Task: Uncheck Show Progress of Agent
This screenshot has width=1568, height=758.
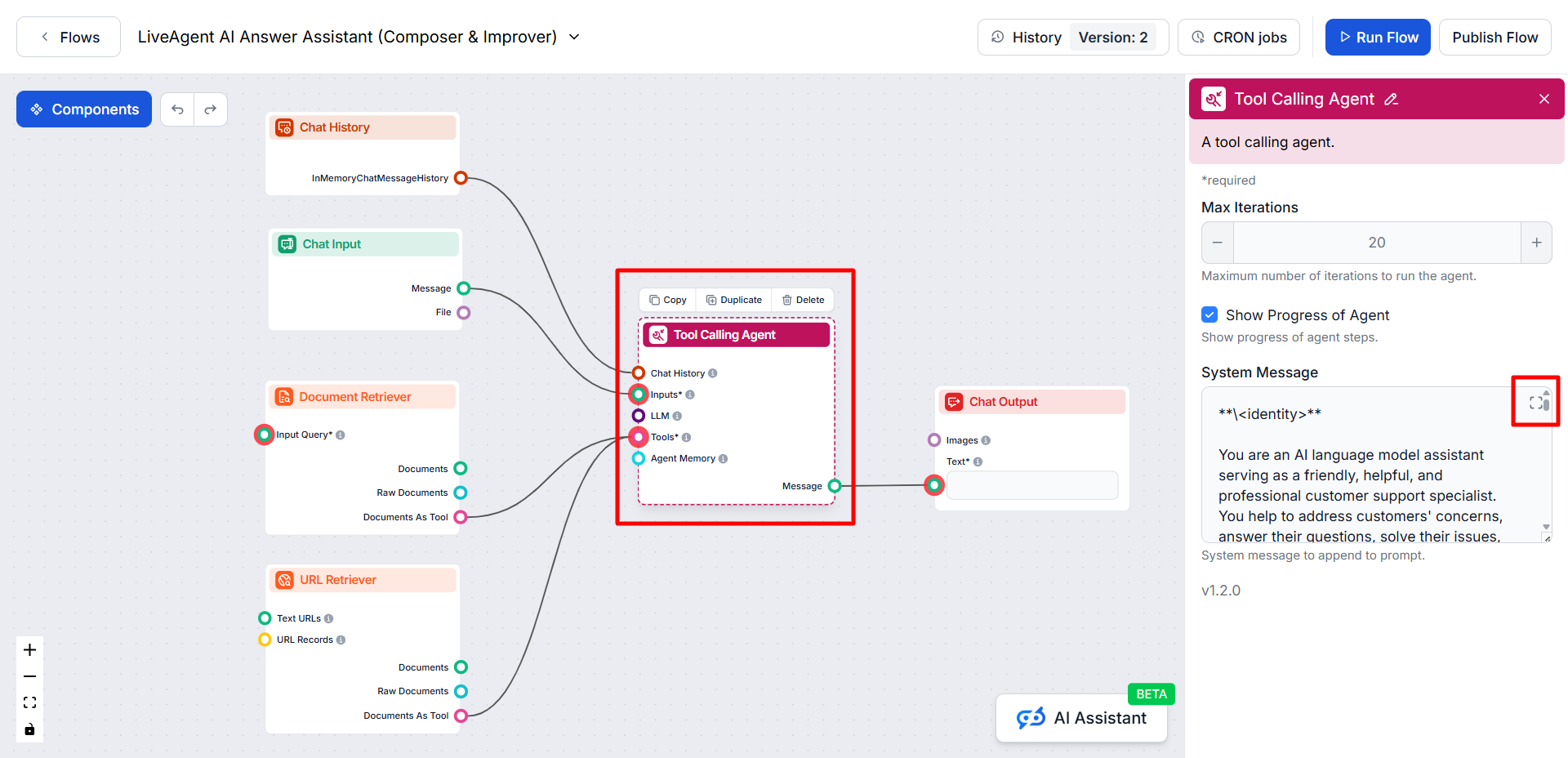Action: (x=1209, y=315)
